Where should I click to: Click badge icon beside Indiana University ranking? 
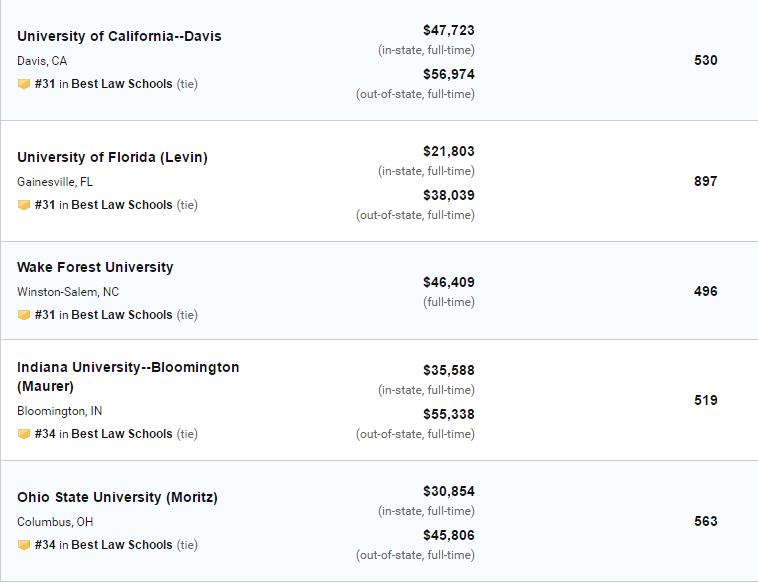[x=24, y=434]
